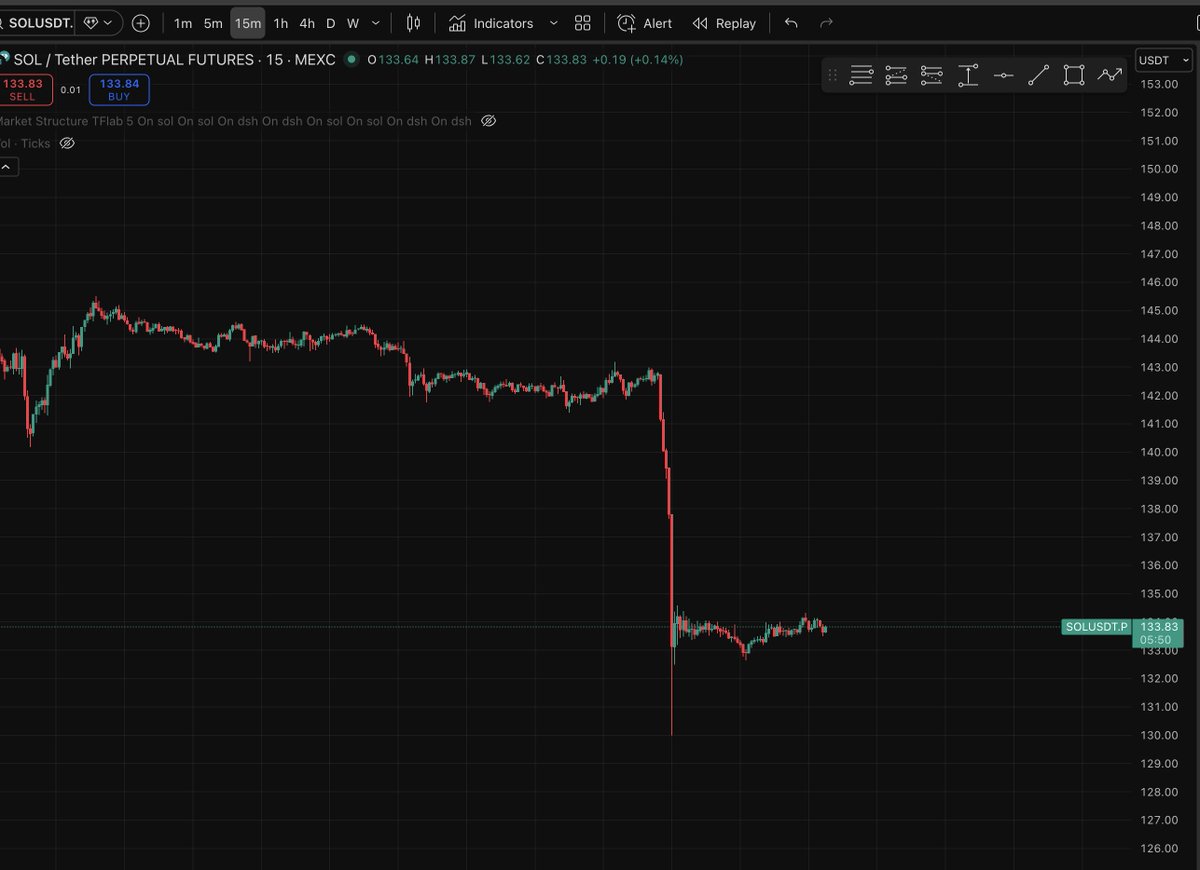Open indicator templates grid icon

click(x=583, y=23)
